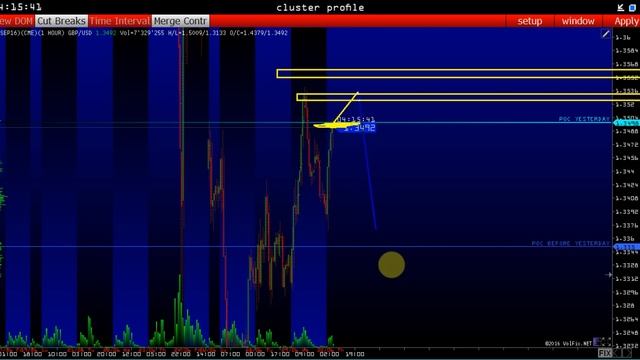The width and height of the screenshot is (640, 360).
Task: Click the cyan POC yesterday price marker
Action: (x=626, y=122)
